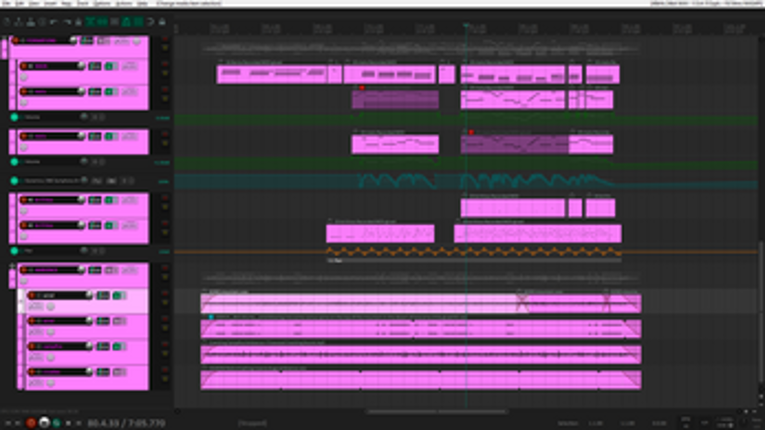
Task: Solo the top folder track
Action: (165, 47)
